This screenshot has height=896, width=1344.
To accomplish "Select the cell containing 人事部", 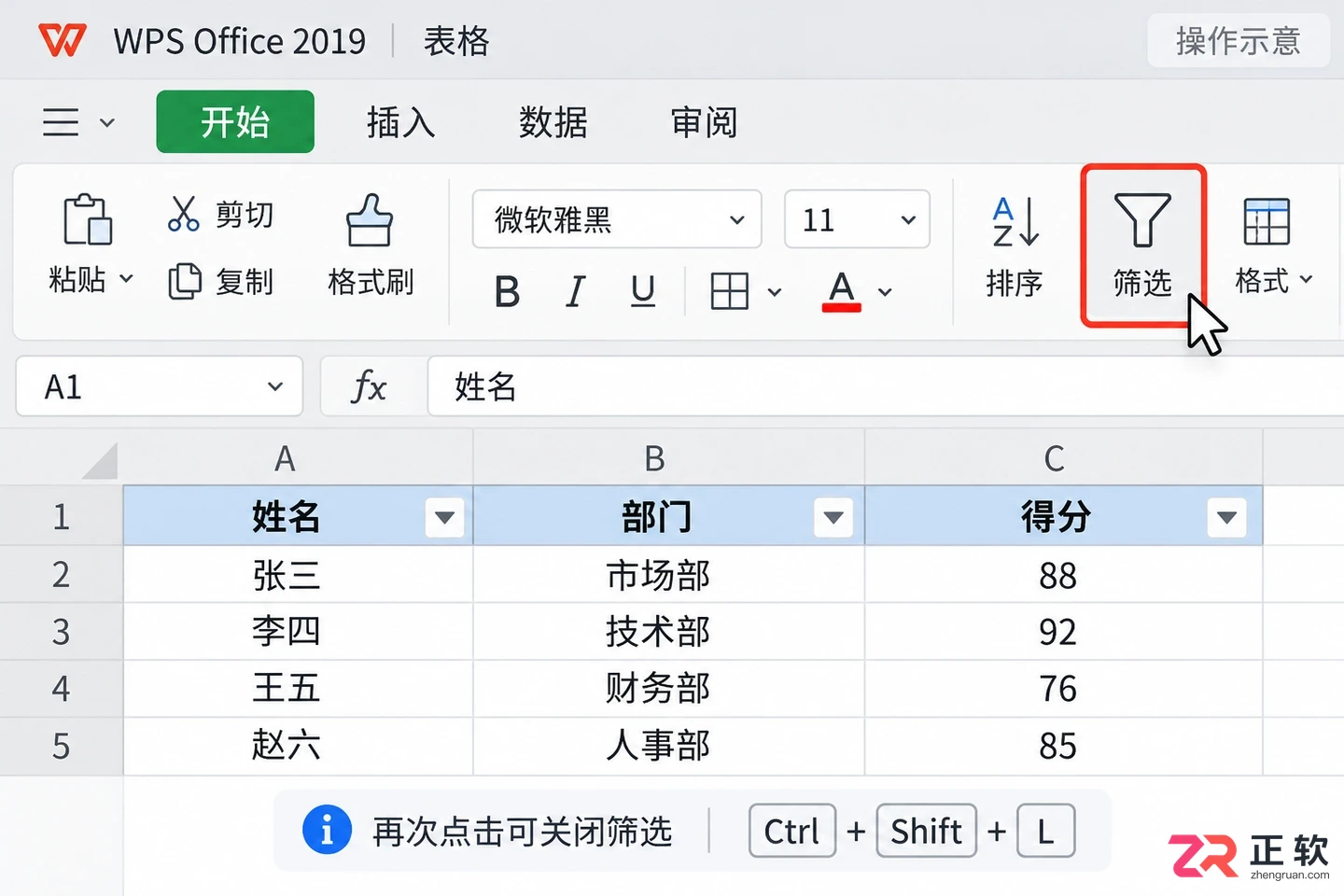I will (x=669, y=746).
